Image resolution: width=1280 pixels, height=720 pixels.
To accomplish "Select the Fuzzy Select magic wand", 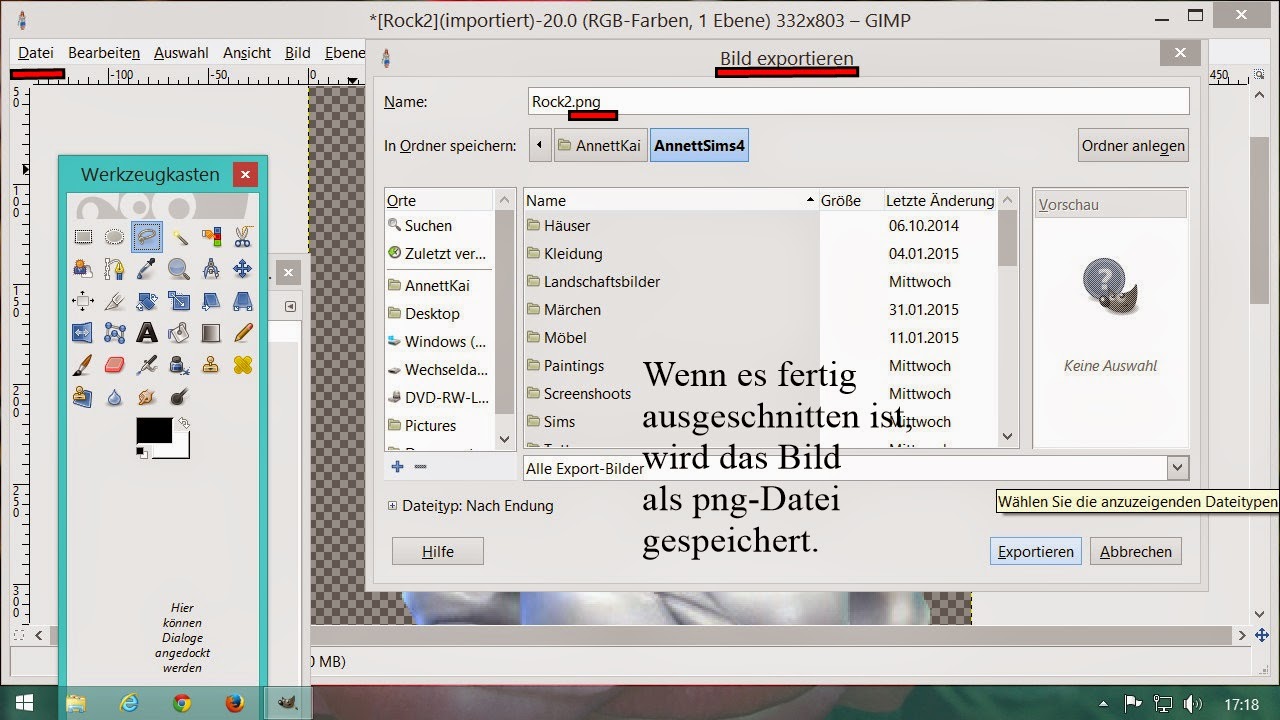I will [179, 237].
